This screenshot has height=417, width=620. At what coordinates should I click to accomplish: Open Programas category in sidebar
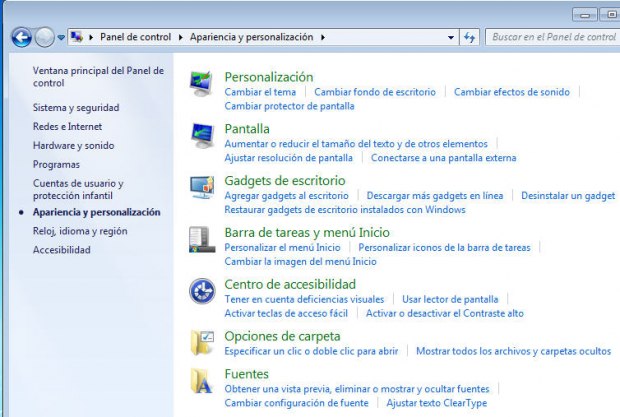coord(56,164)
